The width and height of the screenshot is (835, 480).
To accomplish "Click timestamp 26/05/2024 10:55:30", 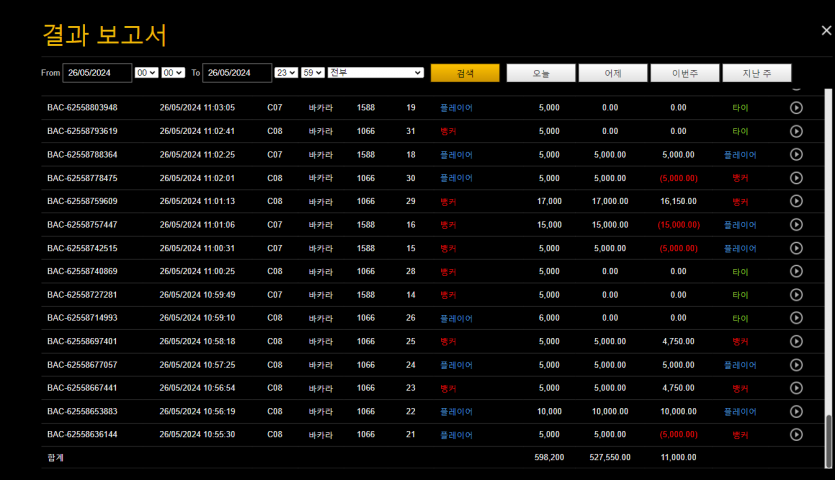I will 197,434.
